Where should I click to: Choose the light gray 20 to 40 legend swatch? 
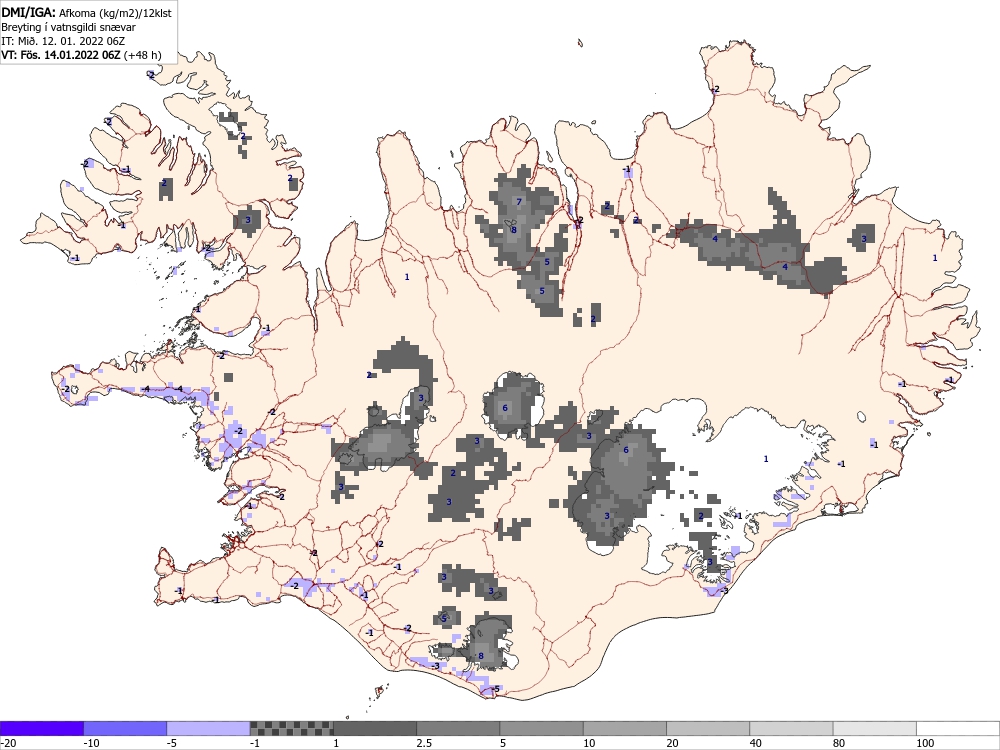pos(708,728)
